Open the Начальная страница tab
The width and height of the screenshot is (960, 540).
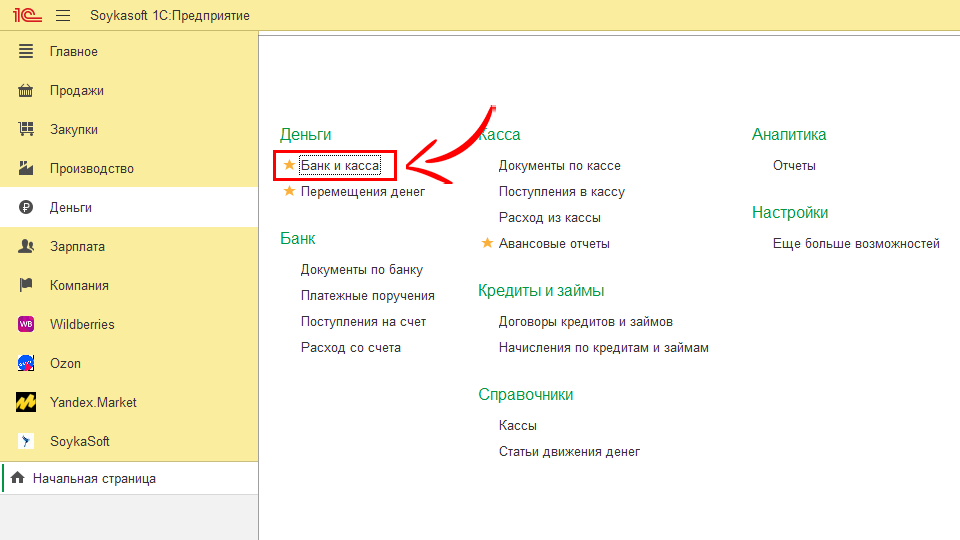coord(94,479)
